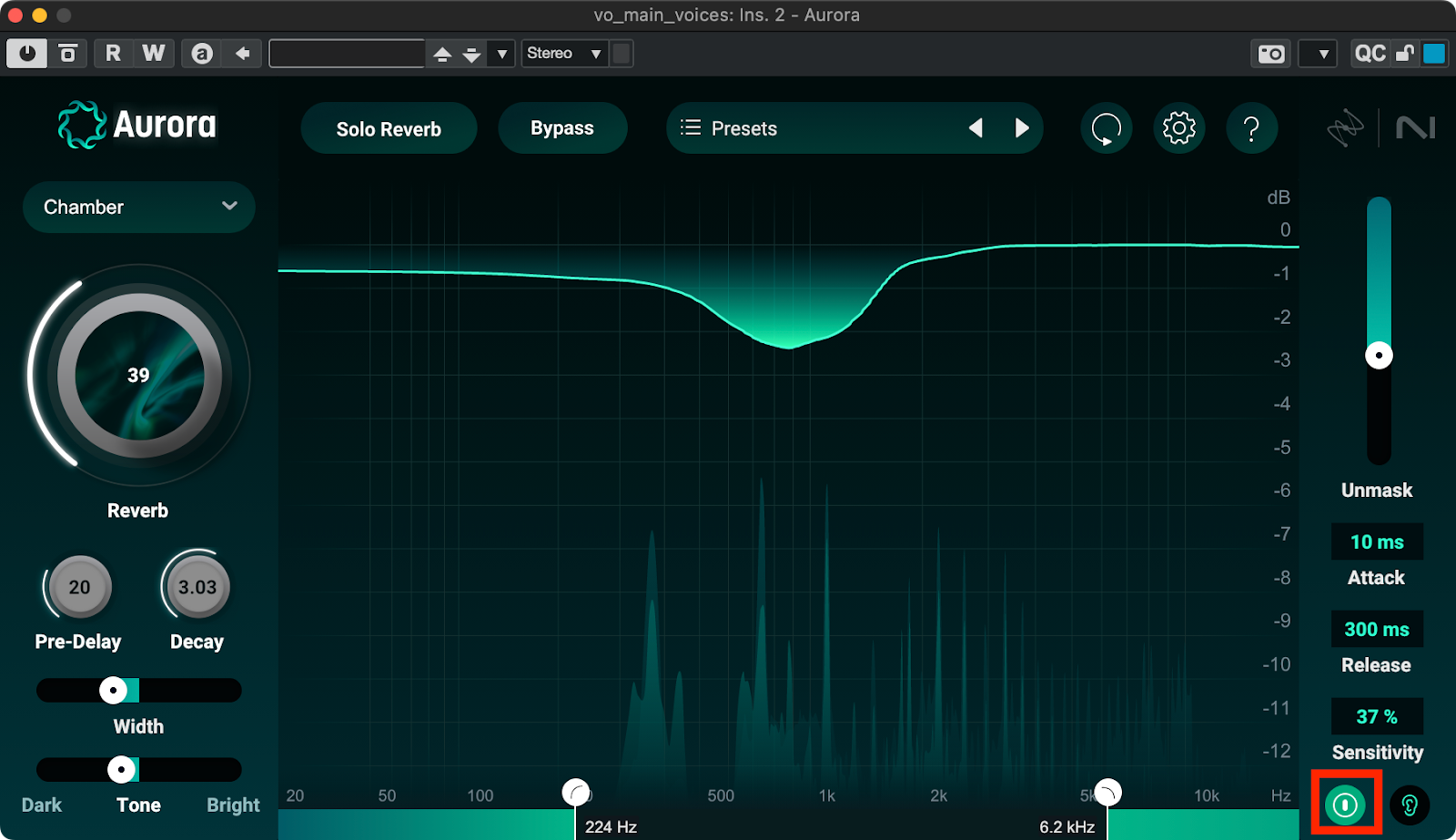Click the '224 Hz' frequency label
Screen dimensions: 1456x840
(611, 826)
